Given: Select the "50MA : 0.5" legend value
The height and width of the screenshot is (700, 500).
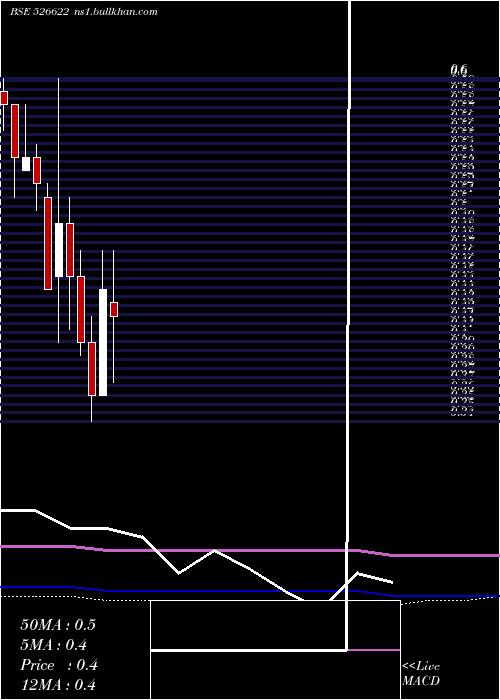Looking at the screenshot, I should (x=58, y=625).
